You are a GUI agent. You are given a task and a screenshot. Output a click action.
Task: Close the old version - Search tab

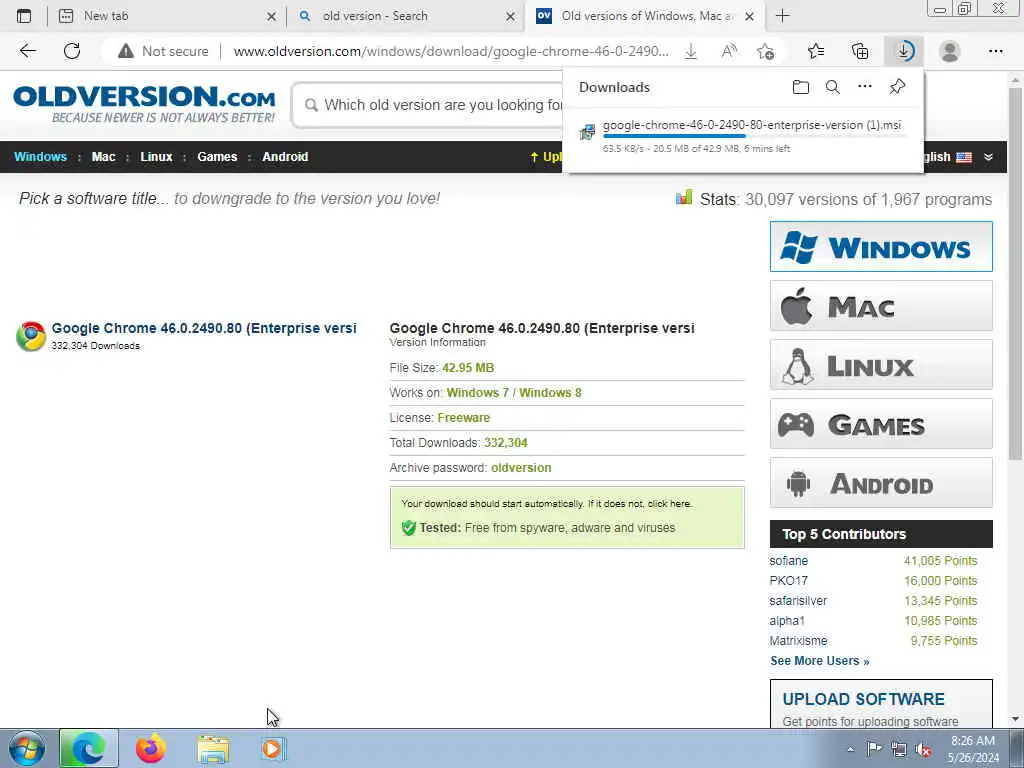pyautogui.click(x=510, y=16)
